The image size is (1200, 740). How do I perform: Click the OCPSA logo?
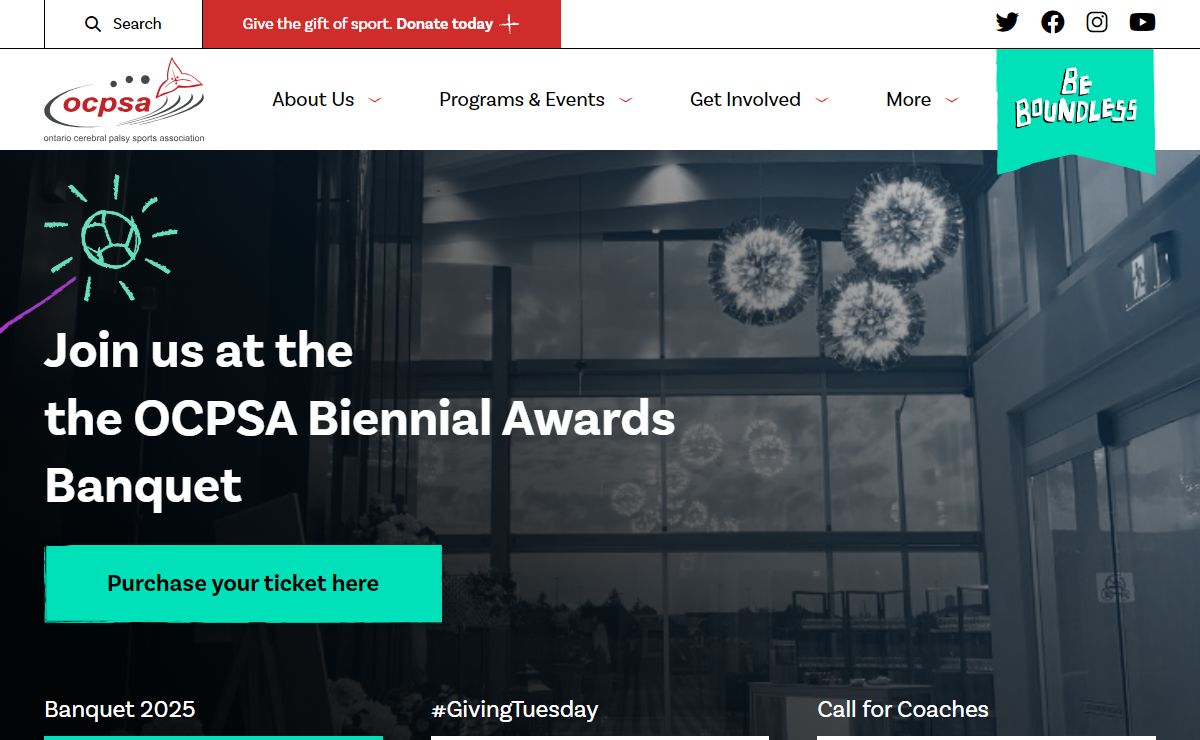(x=124, y=100)
